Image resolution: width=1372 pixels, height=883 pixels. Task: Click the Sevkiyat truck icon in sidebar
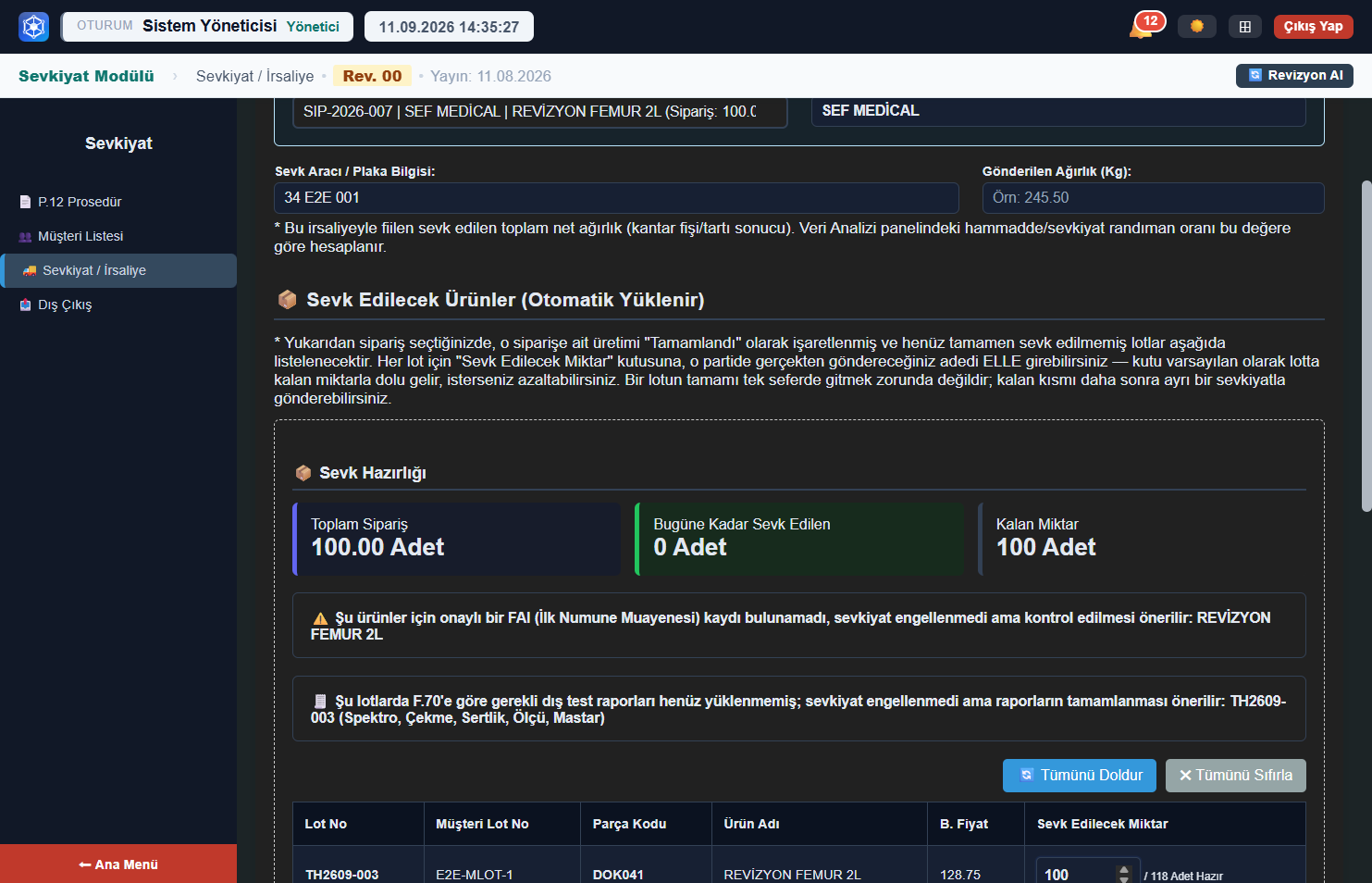tap(30, 270)
